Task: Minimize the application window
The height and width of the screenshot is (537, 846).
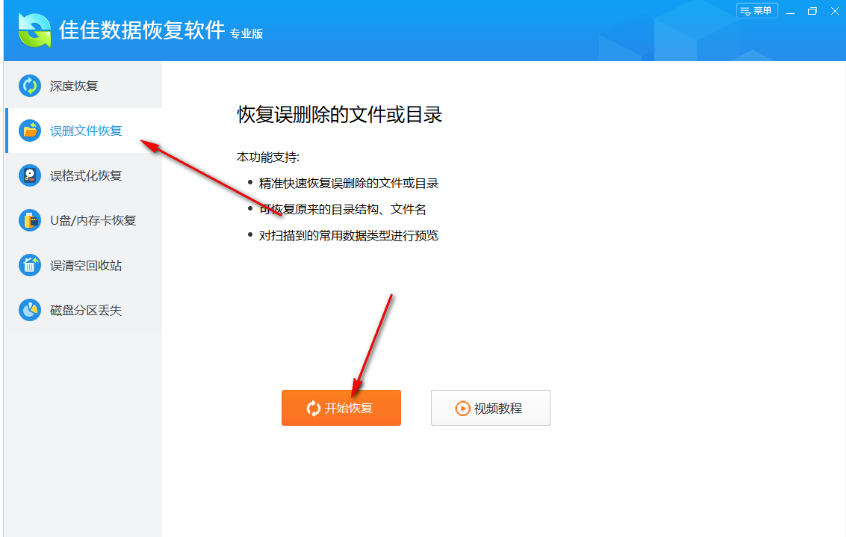Action: 790,11
